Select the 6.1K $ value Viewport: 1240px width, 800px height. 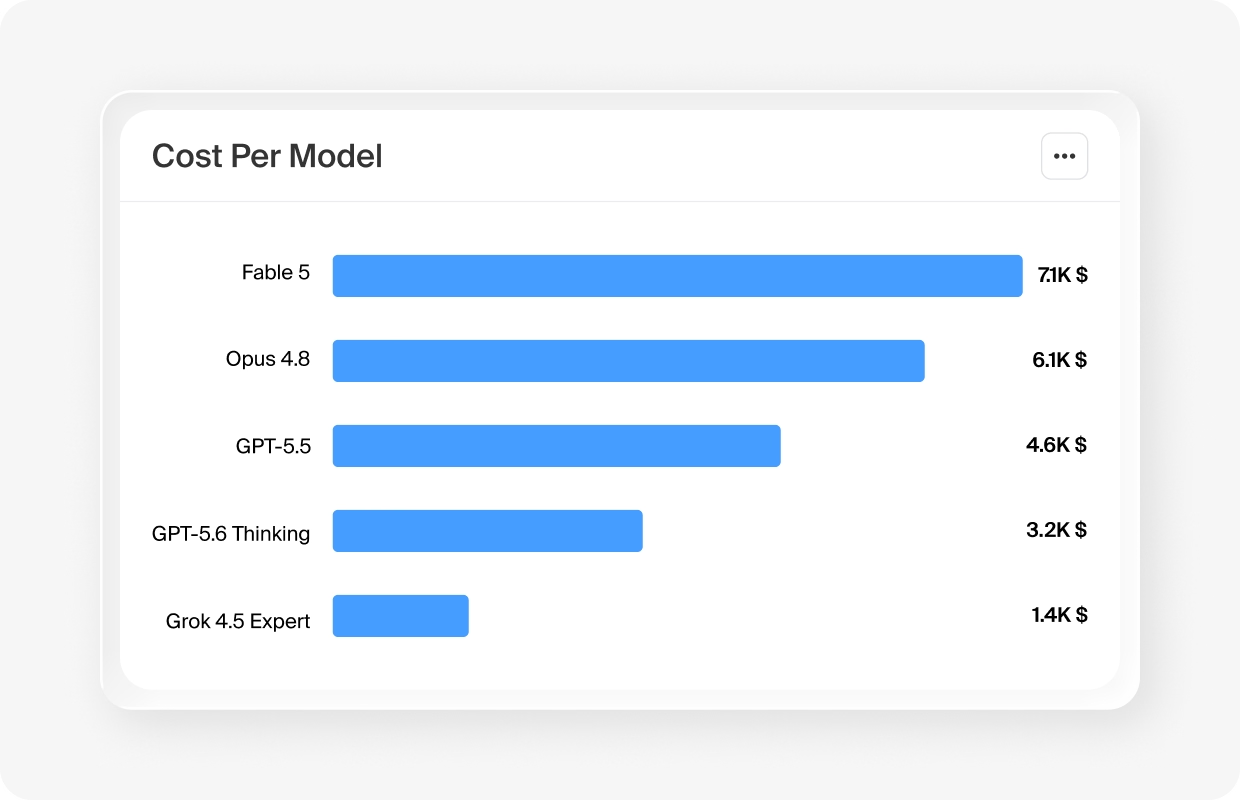click(x=1060, y=360)
